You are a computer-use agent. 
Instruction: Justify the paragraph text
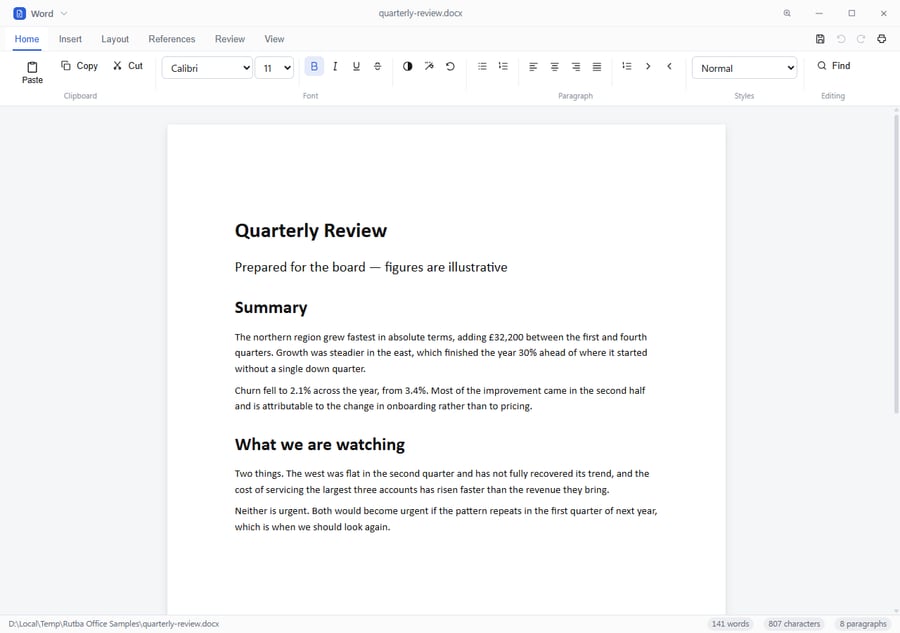(597, 67)
